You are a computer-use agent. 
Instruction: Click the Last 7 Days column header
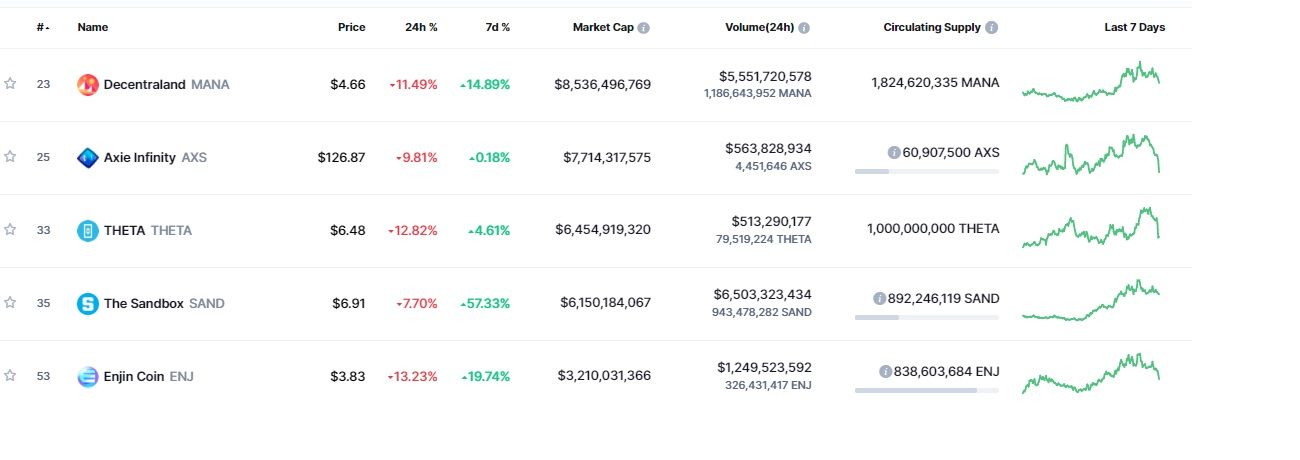(x=1134, y=28)
